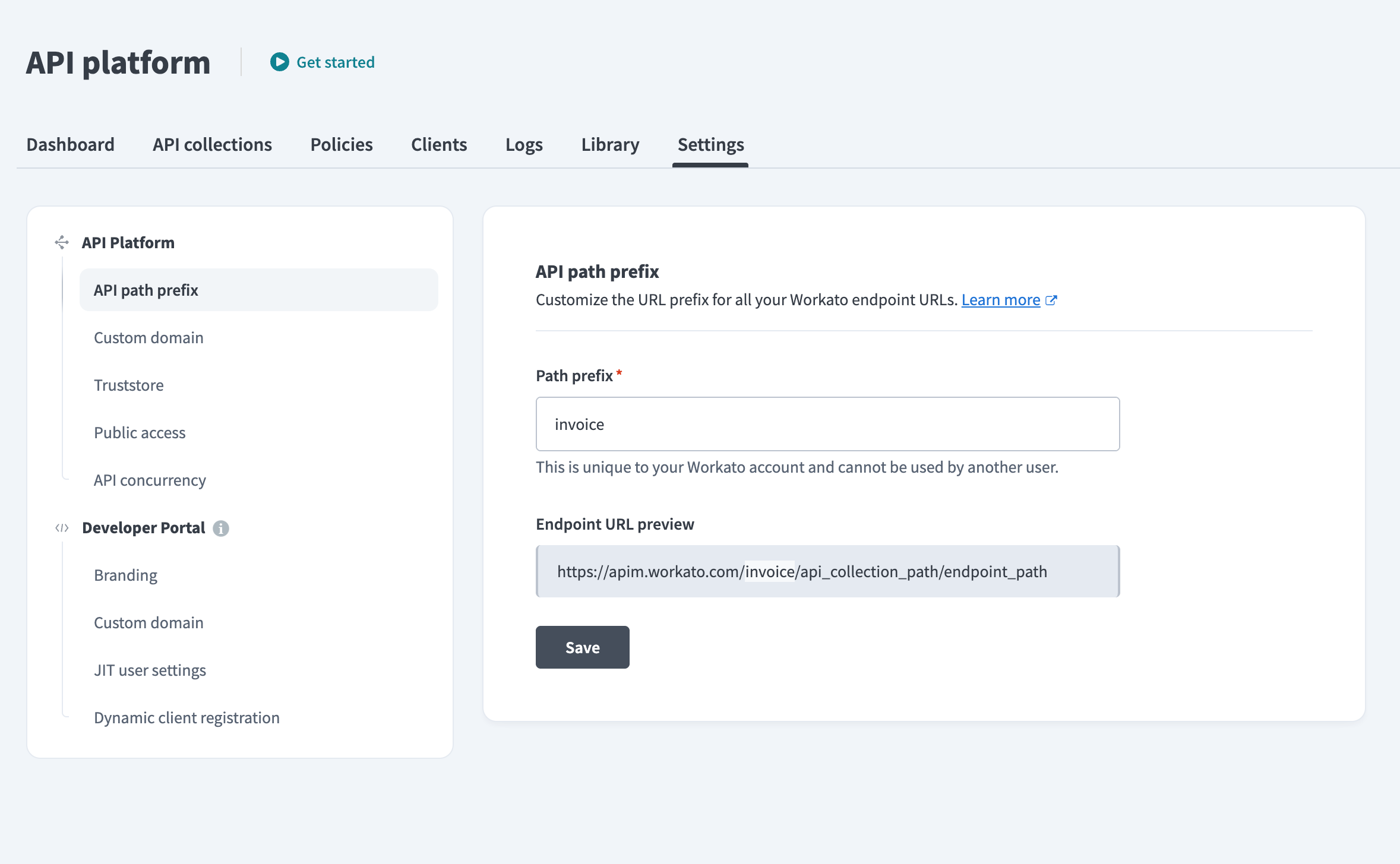Click the 'This is unique to your Workato account' note

(x=797, y=467)
